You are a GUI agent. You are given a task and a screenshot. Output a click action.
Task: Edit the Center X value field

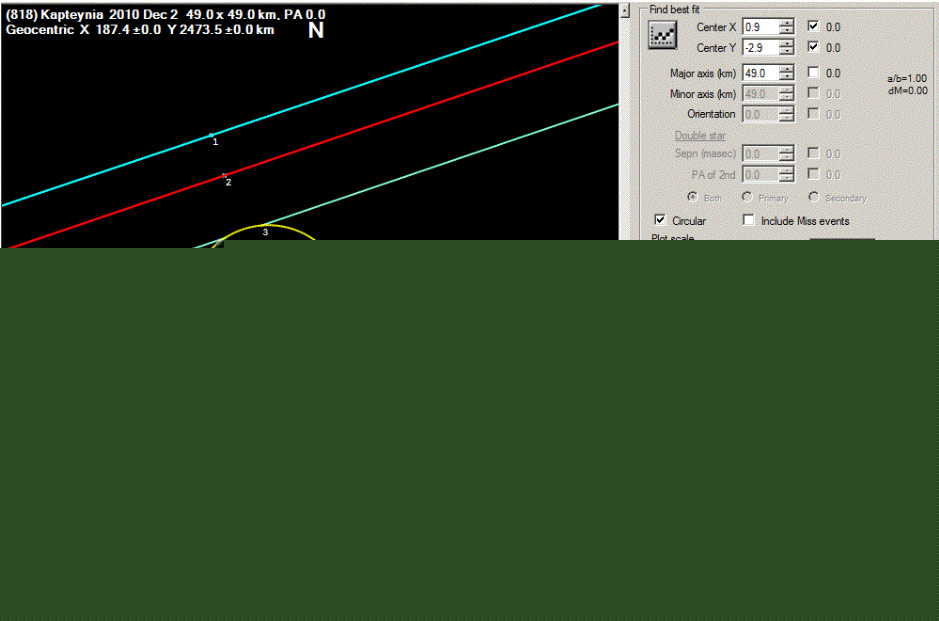pos(761,27)
